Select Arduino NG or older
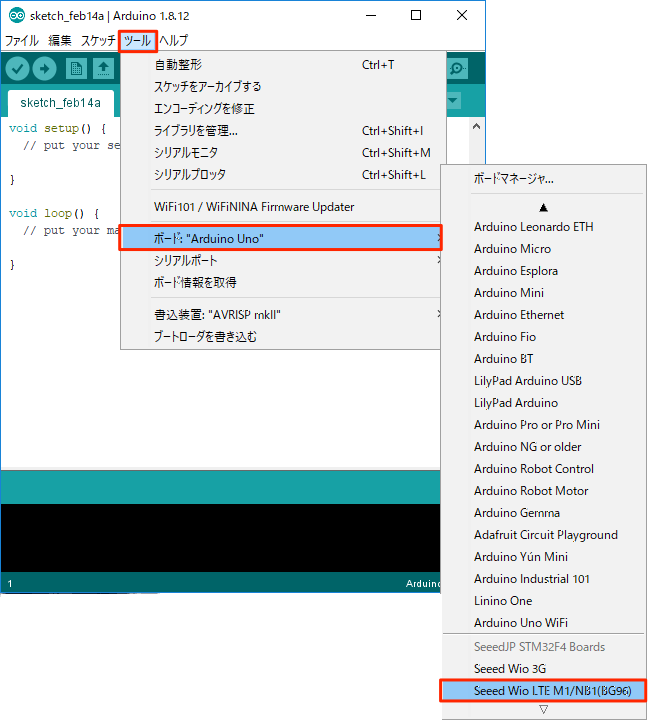The height and width of the screenshot is (720, 648). pos(544,447)
